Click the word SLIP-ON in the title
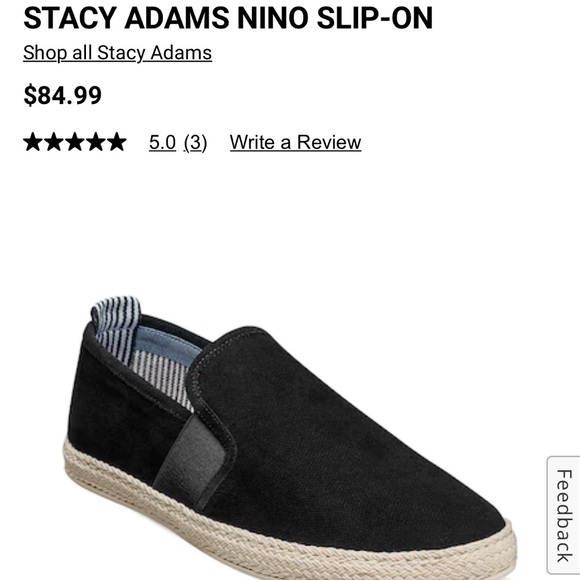The height and width of the screenshot is (580, 580). click(375, 18)
